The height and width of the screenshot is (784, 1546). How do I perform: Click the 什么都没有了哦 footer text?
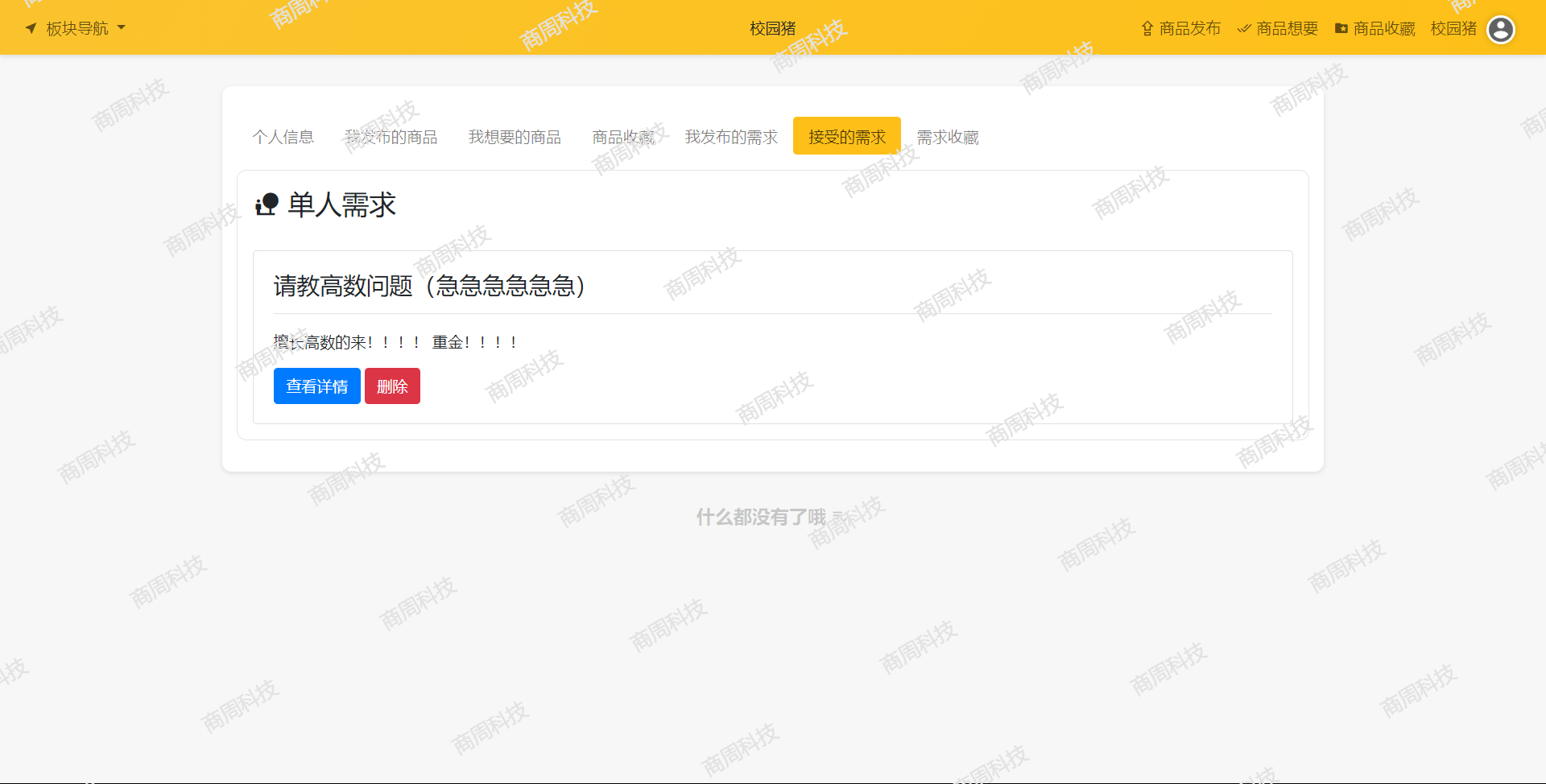pos(761,517)
